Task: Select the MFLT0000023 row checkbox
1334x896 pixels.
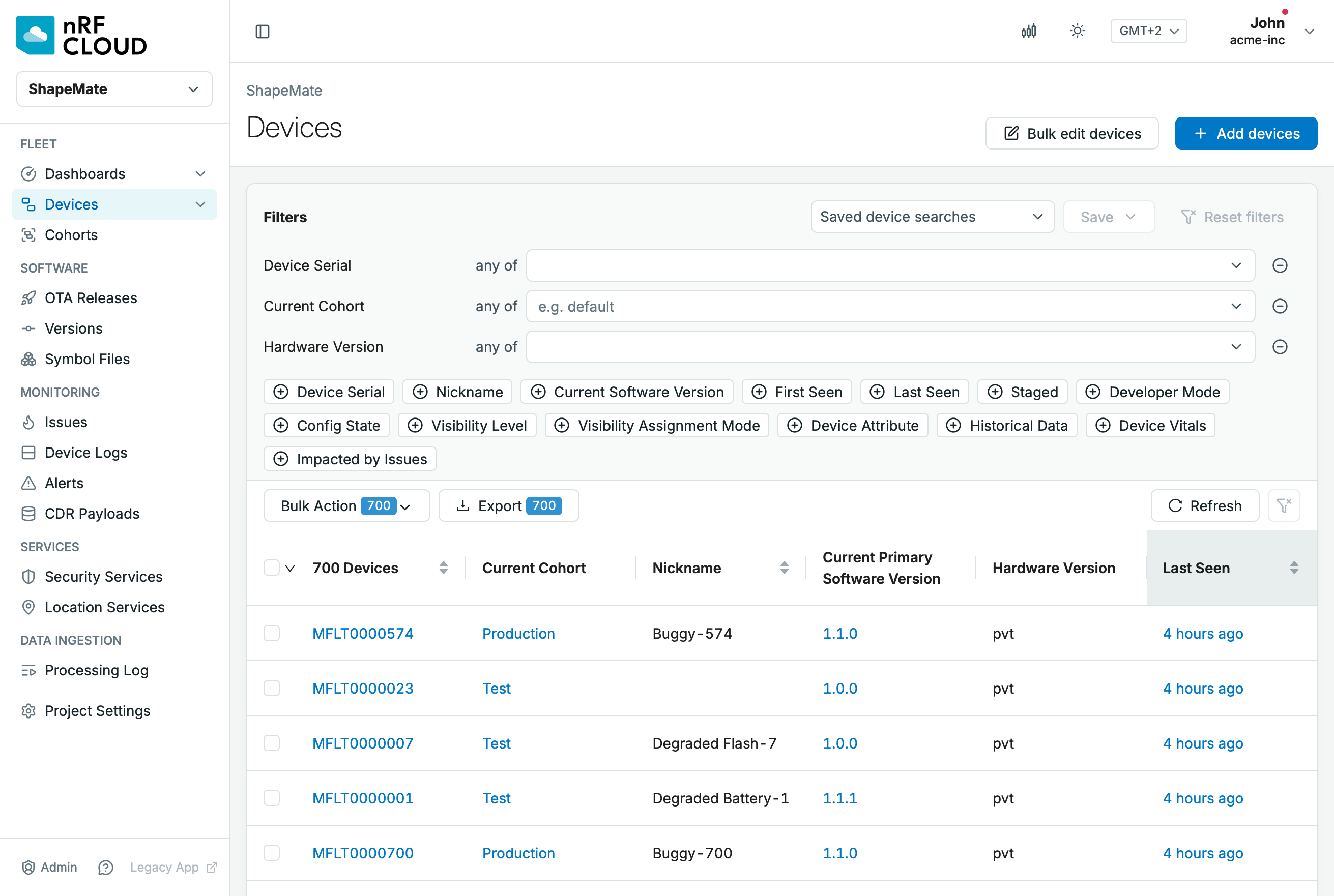Action: (x=272, y=689)
